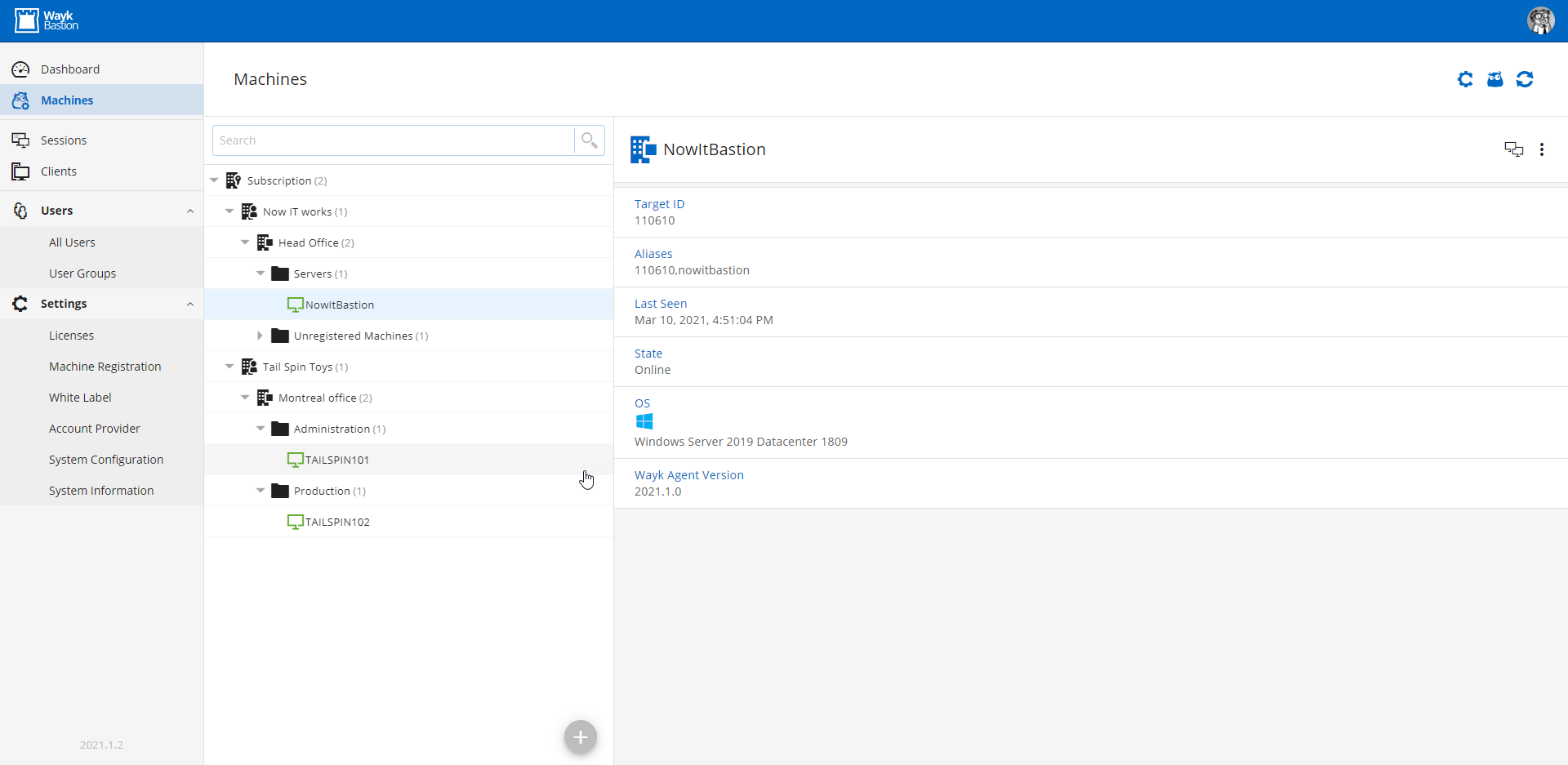Select TAILSPIN101 in machine tree

click(x=408, y=460)
